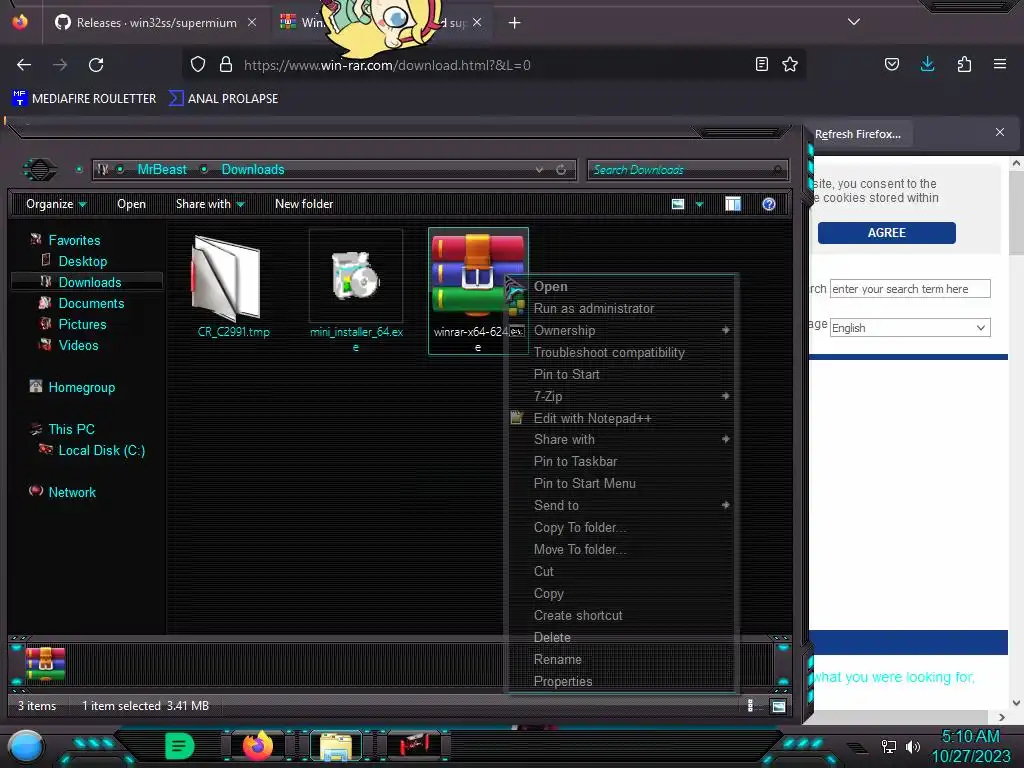The width and height of the screenshot is (1024, 768).
Task: Open Explorer help question mark
Action: tap(769, 204)
